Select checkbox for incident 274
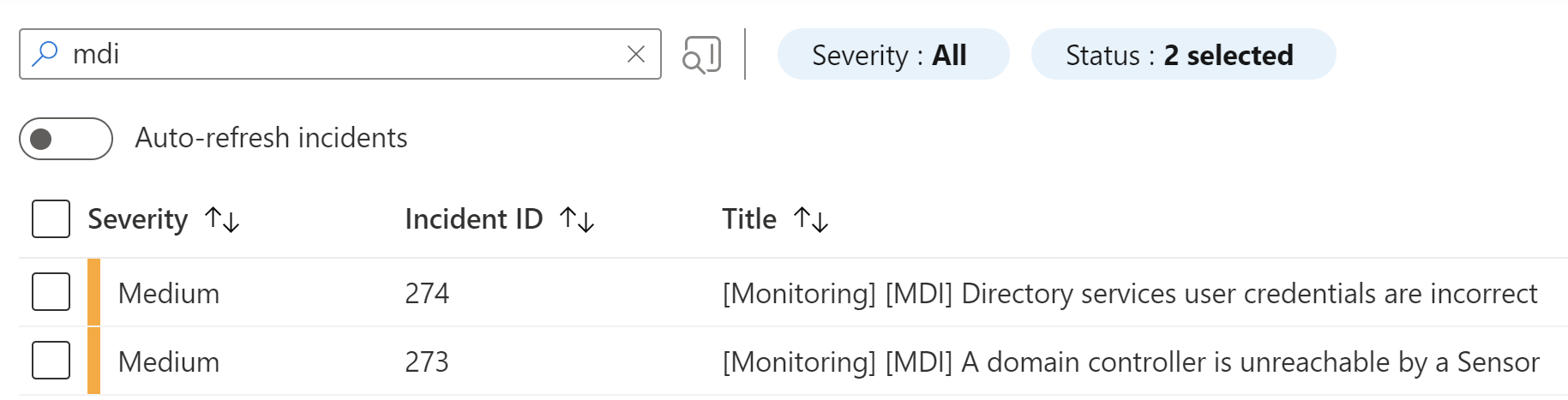Screen dimensions: 1568x400 (51, 292)
